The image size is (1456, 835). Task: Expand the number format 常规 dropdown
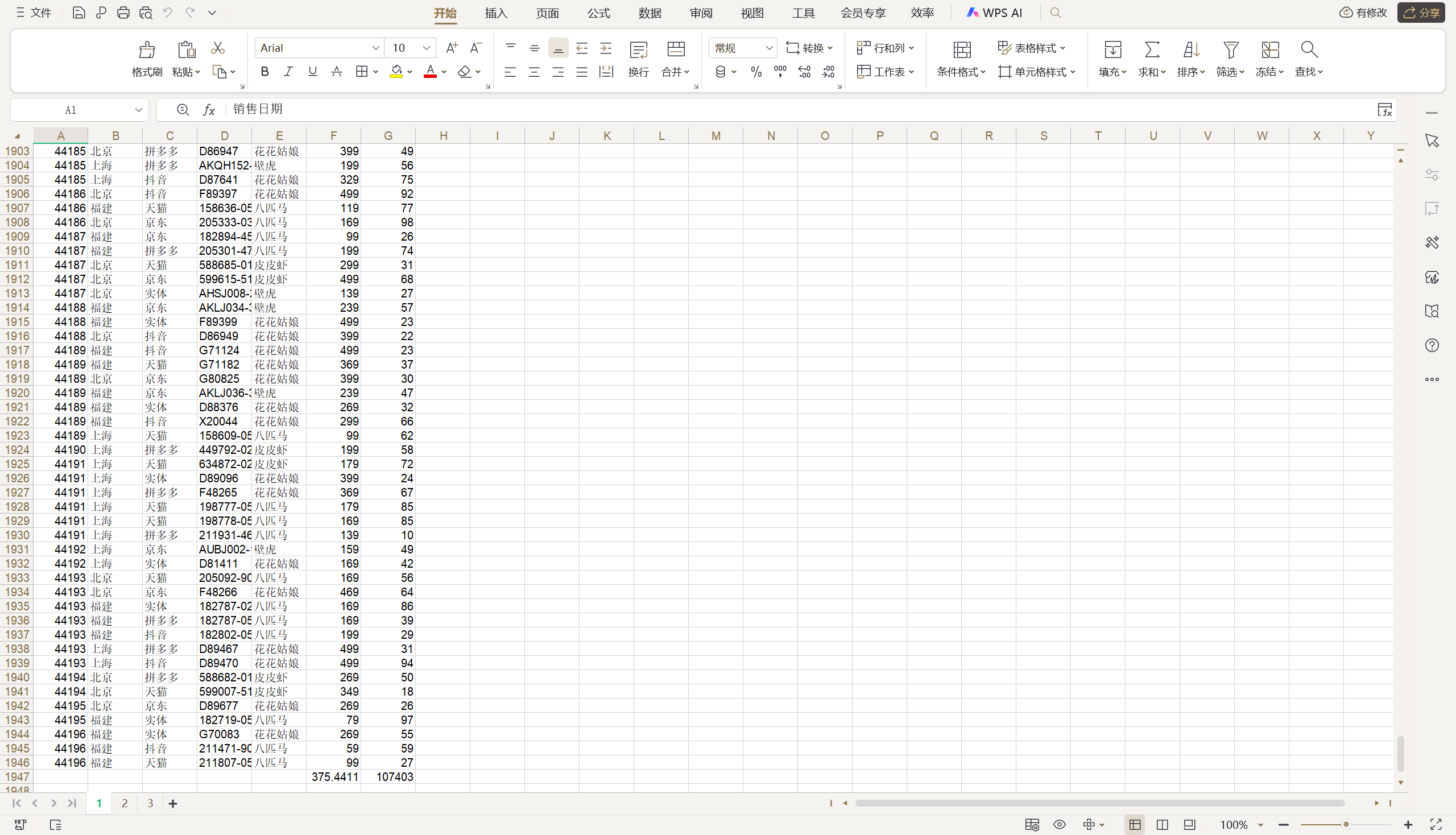(769, 48)
